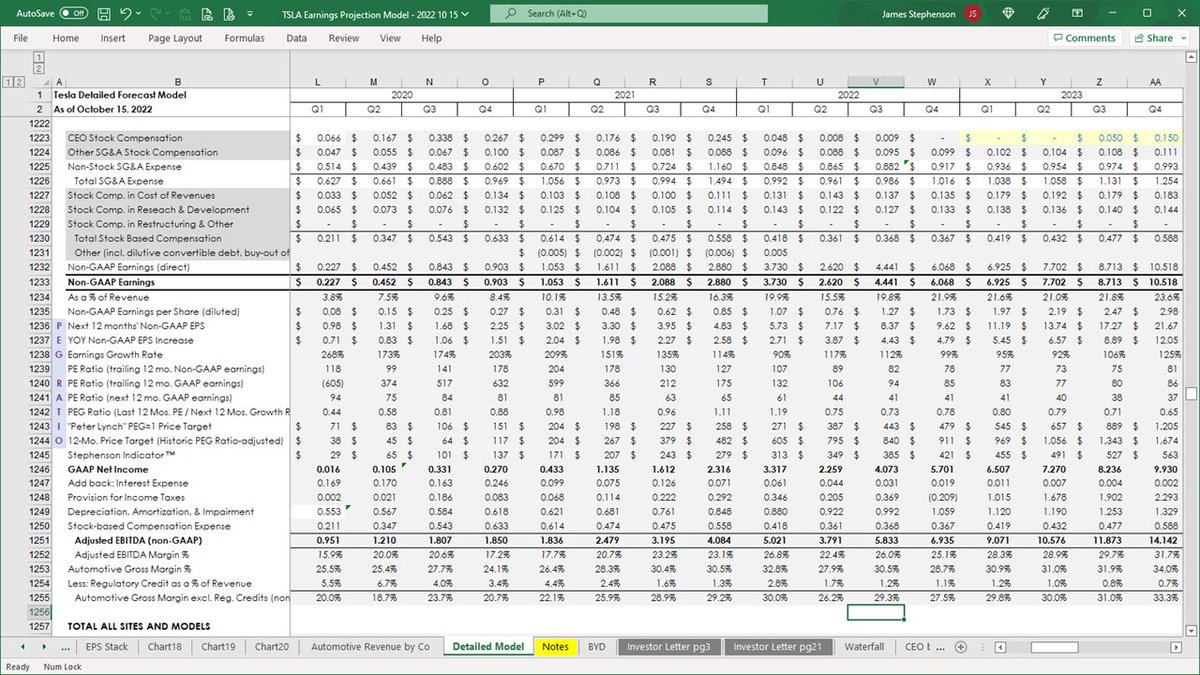Viewport: 1200px width, 675px height.
Task: Open Ribbon Display Options icon
Action: [x=1078, y=14]
